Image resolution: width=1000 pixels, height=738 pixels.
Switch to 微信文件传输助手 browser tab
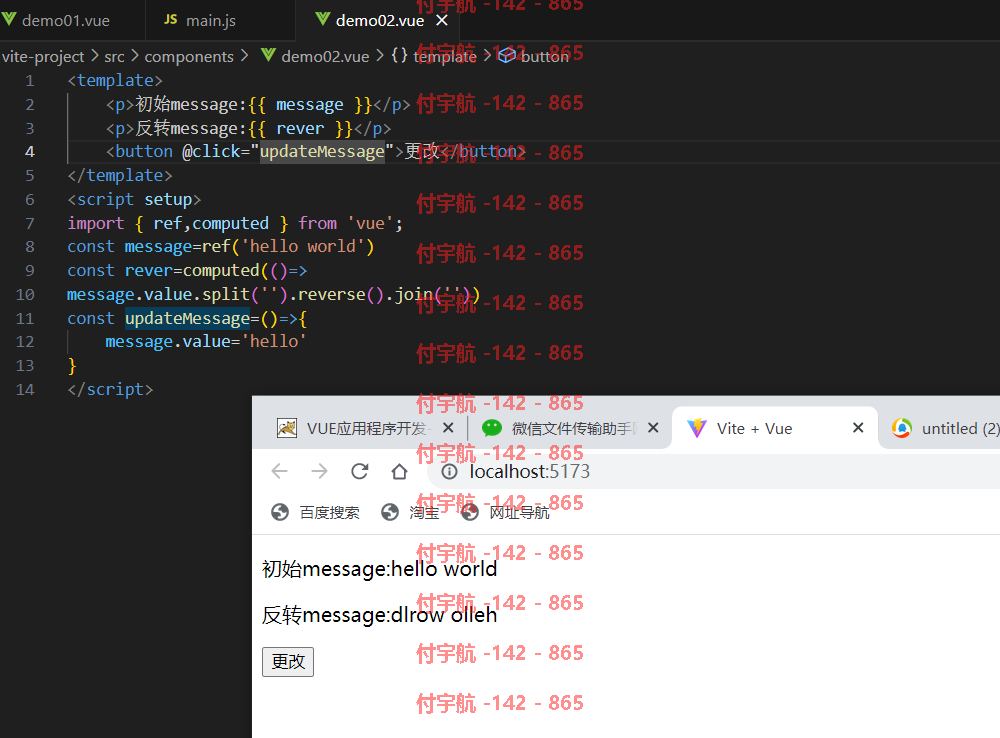[573, 428]
